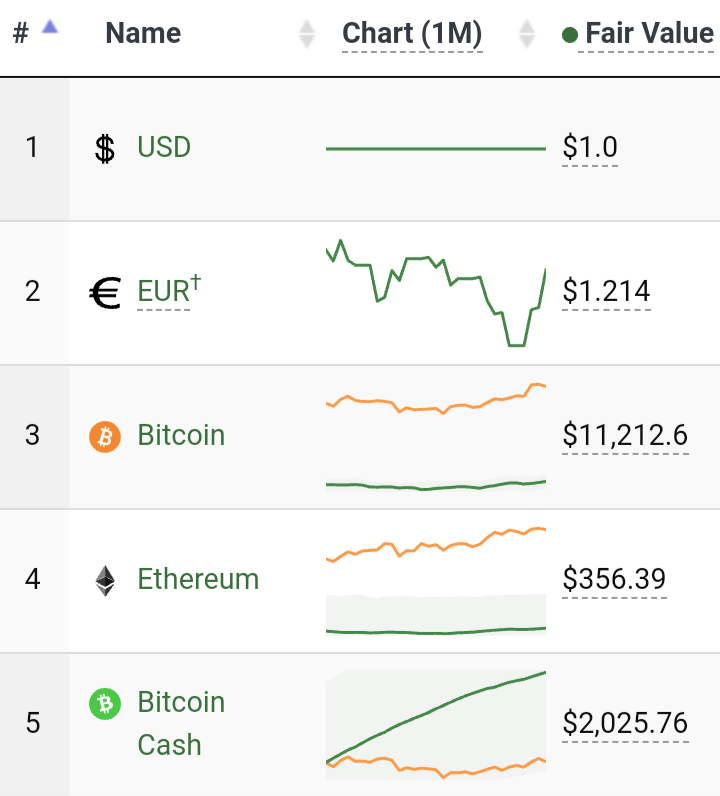
Task: Sort the table by Name column arrows
Action: coord(307,34)
